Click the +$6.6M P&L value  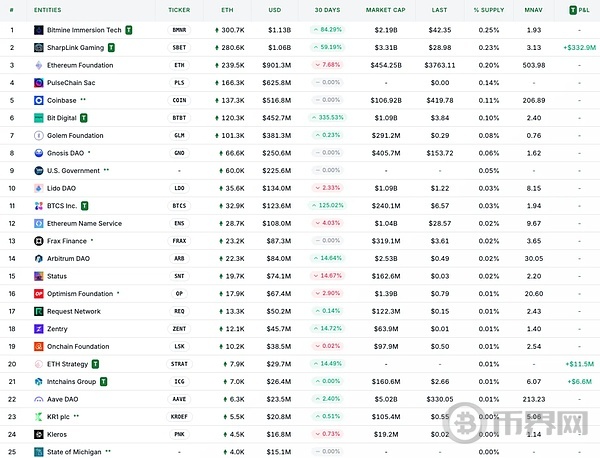580,381
